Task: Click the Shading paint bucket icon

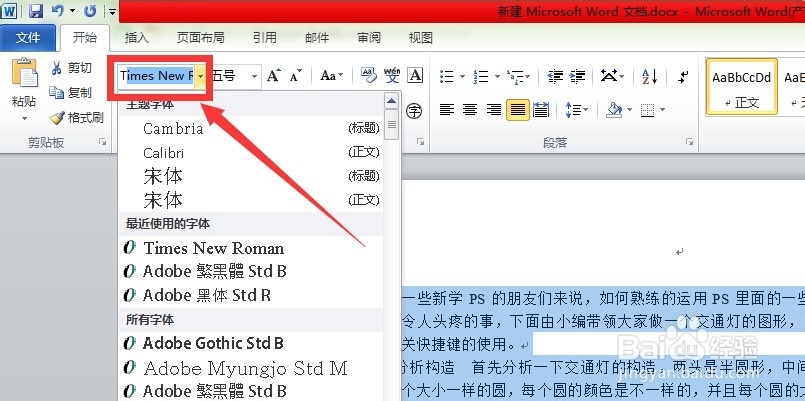Action: tap(614, 109)
